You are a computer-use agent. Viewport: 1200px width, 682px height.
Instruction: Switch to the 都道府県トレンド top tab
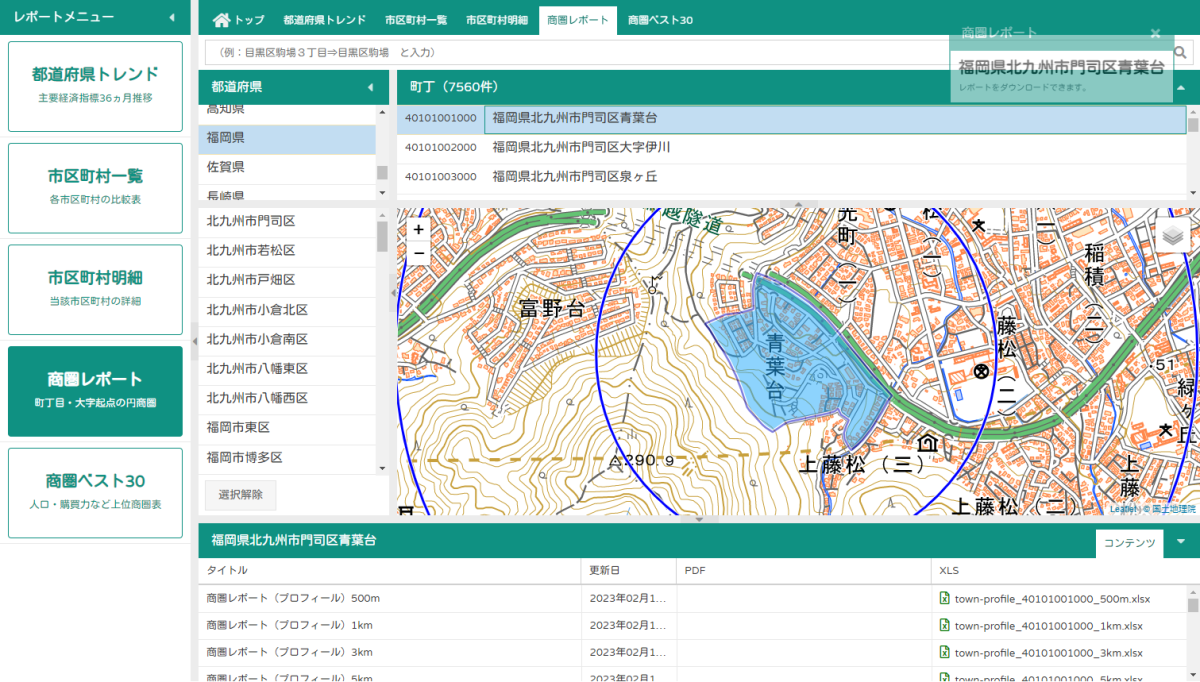click(324, 20)
